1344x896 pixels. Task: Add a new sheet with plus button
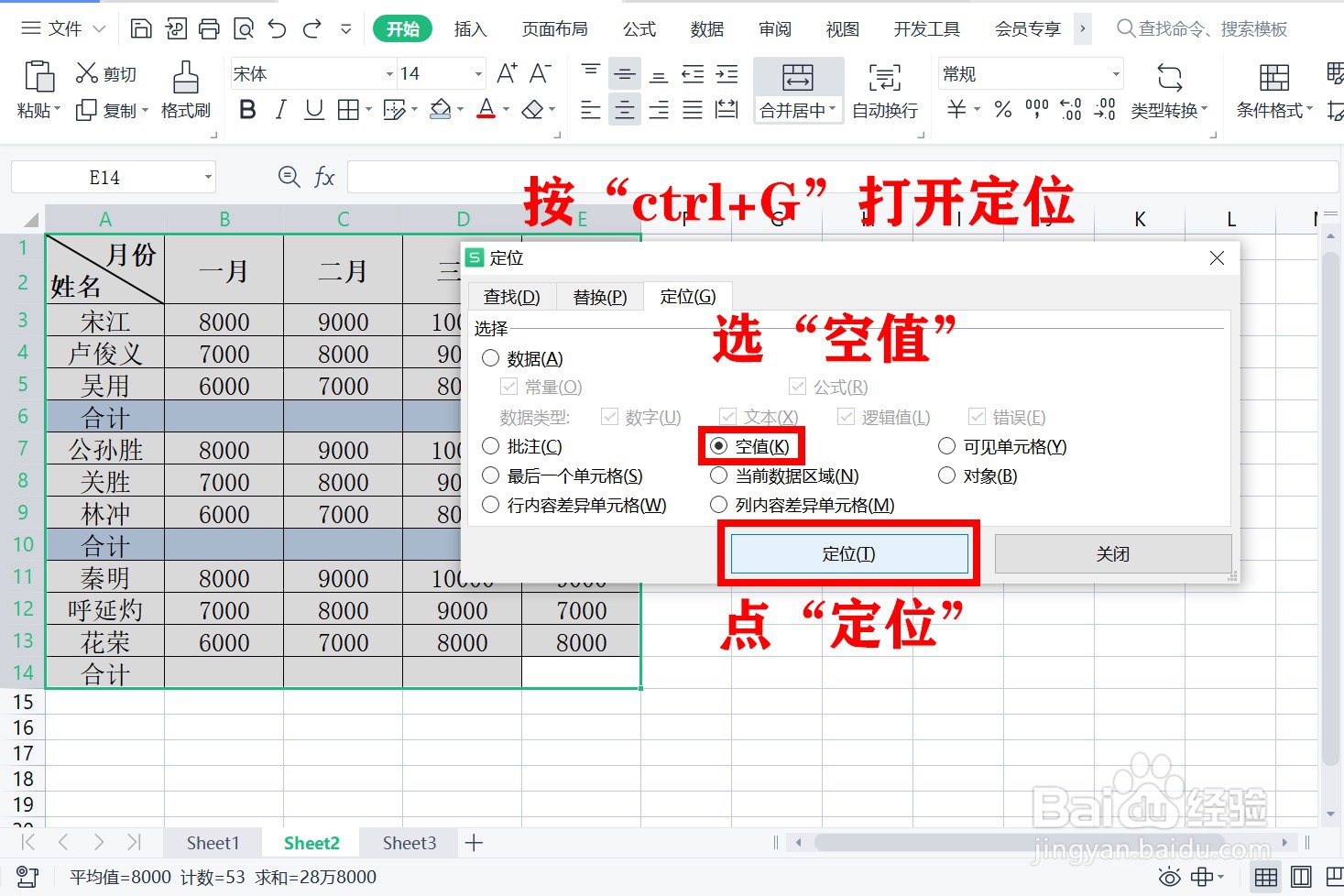click(474, 843)
